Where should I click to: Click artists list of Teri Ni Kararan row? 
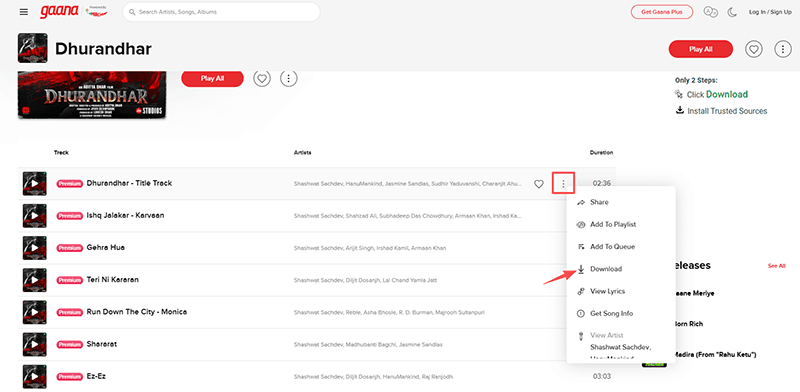point(365,280)
